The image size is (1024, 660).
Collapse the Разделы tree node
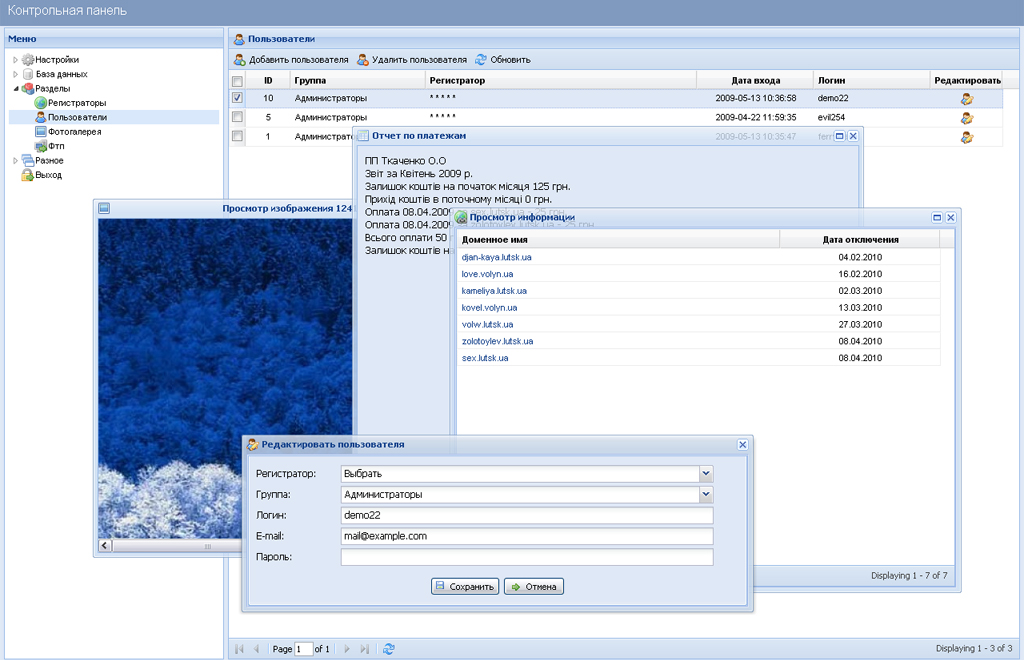[16, 88]
